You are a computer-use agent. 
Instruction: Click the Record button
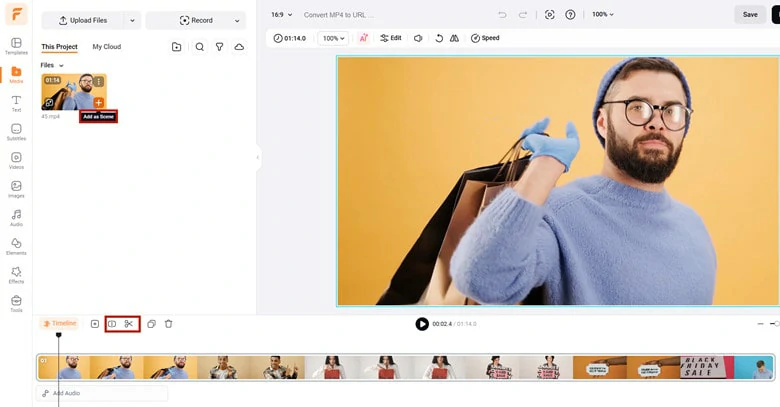coord(195,20)
